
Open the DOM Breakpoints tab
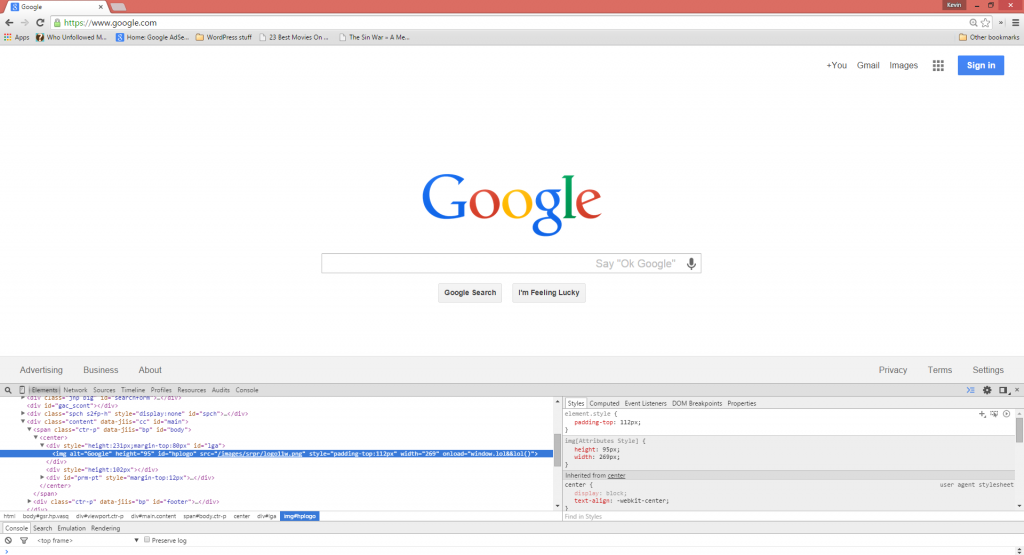tap(697, 404)
